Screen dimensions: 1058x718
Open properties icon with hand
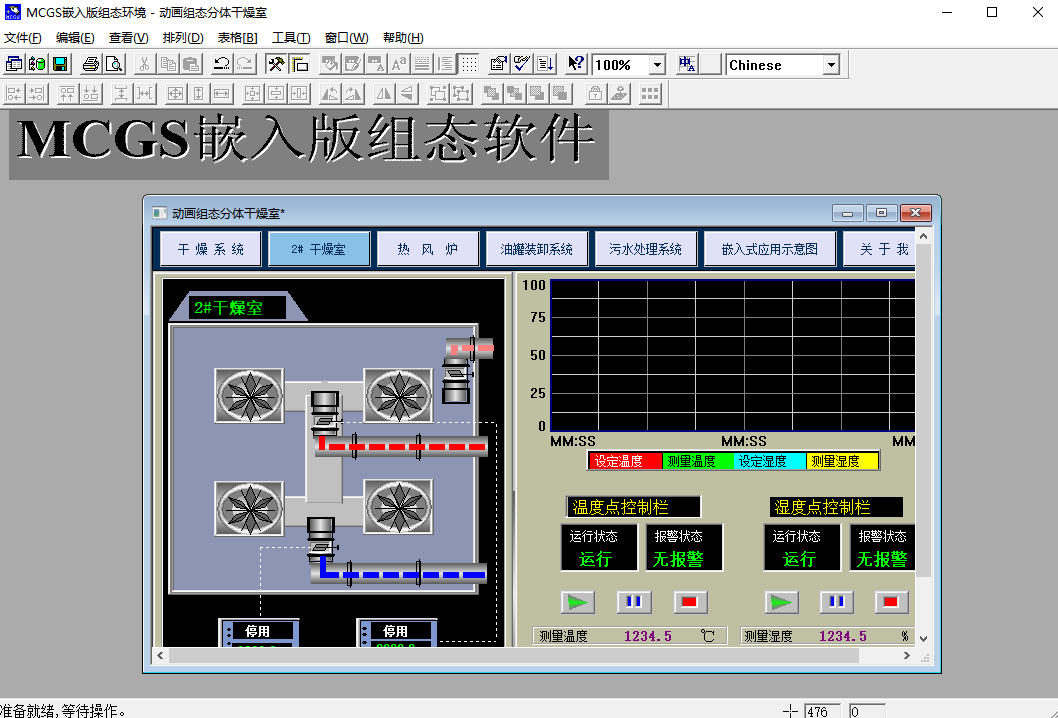click(x=498, y=64)
